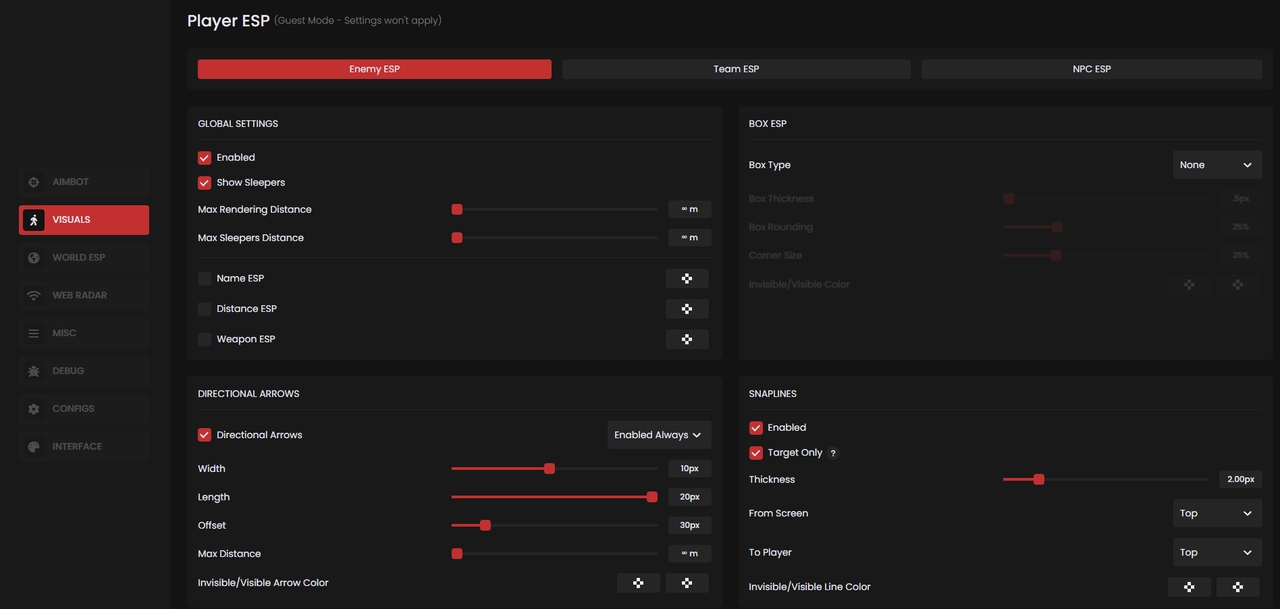Open the From Screen dropdown
The image size is (1280, 609).
click(x=1216, y=513)
